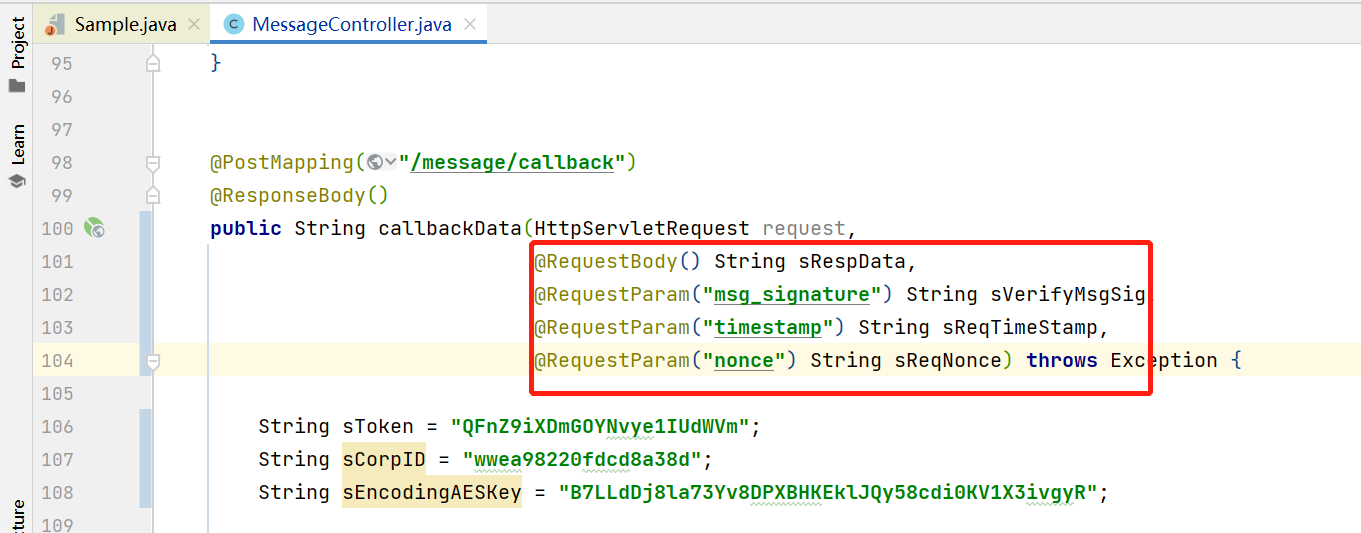This screenshot has width=1361, height=533.
Task: Collapse the fold marker at line 95
Action: (153, 63)
